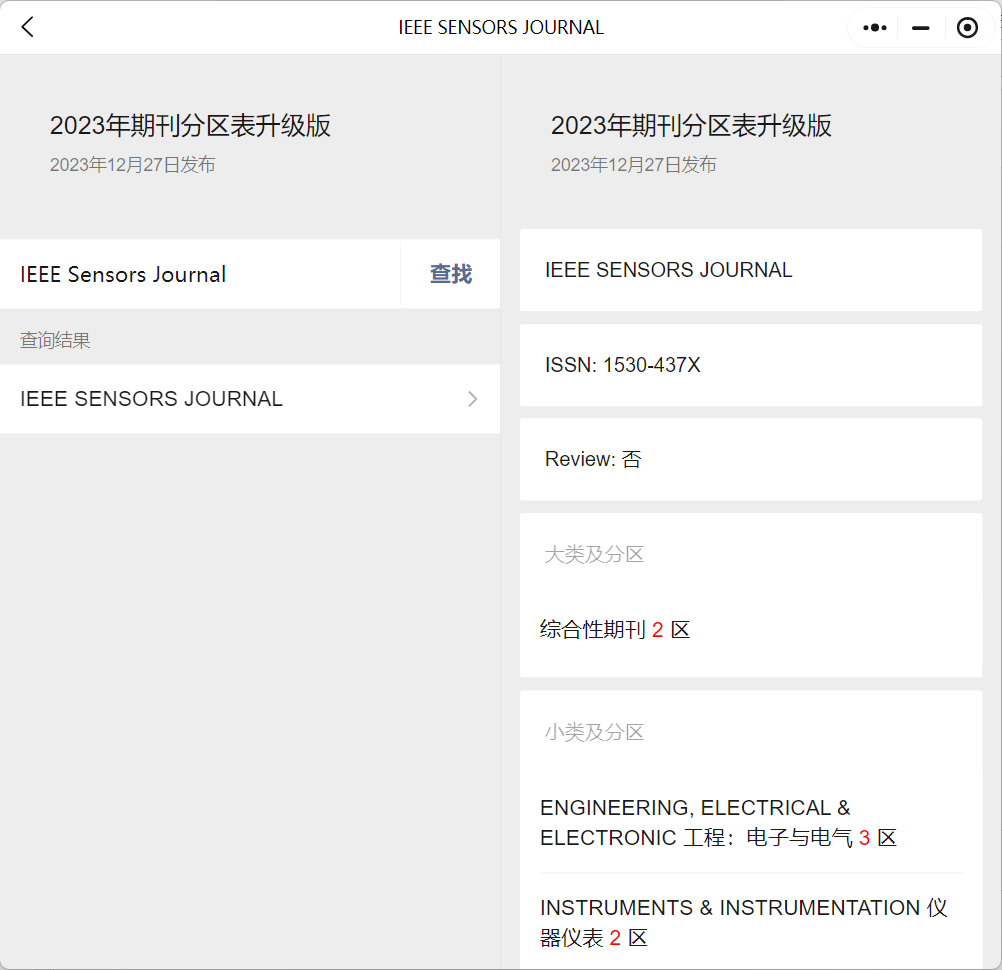
Task: Close the mini program with the circle icon
Action: [x=967, y=28]
